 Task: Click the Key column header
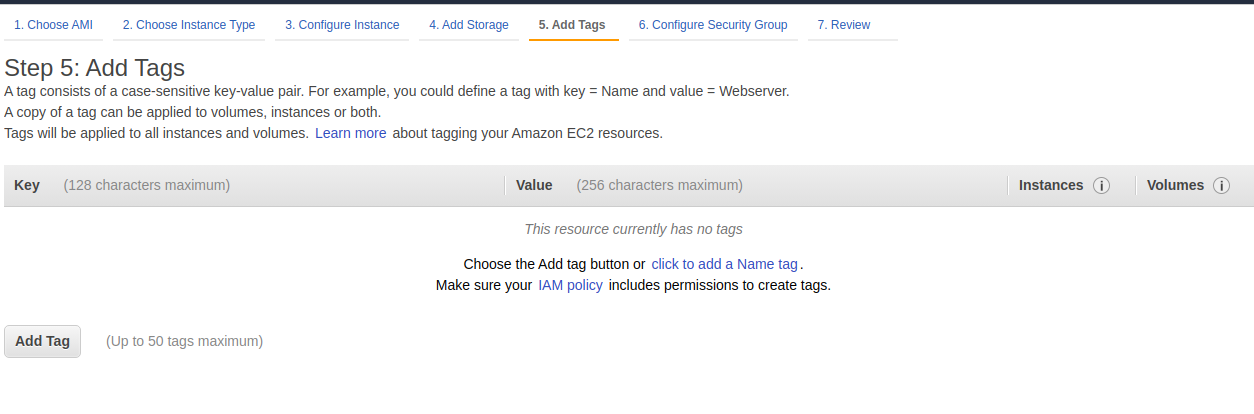coord(27,185)
